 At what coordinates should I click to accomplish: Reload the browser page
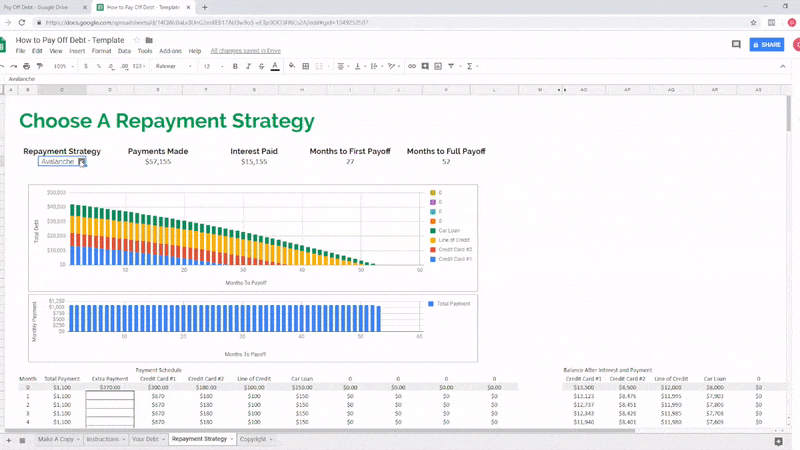pos(21,22)
